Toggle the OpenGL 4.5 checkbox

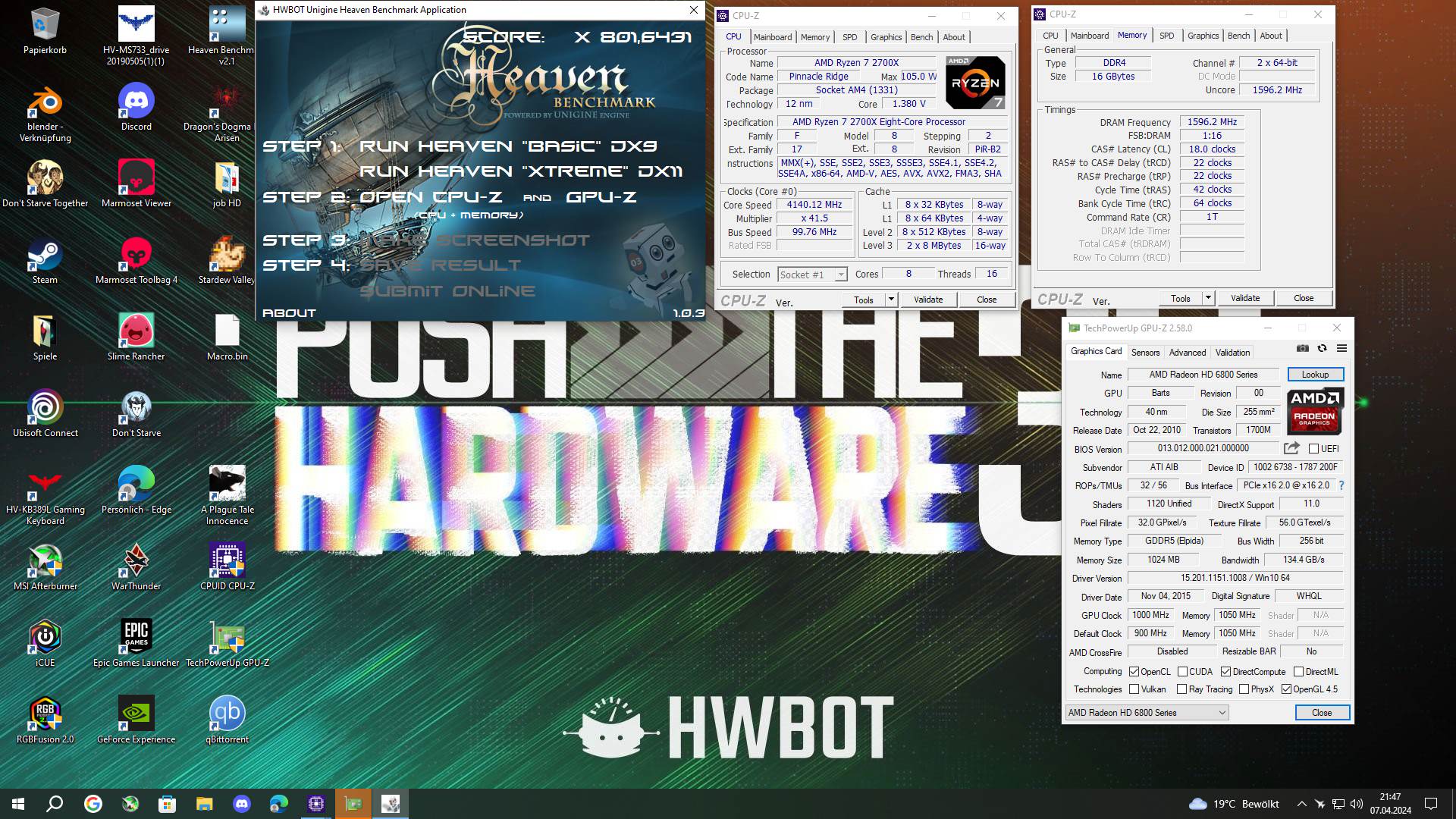click(x=1286, y=689)
